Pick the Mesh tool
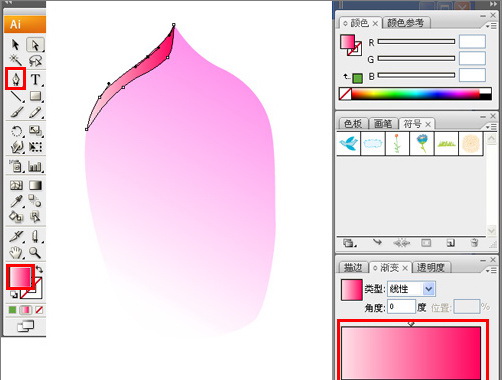This screenshot has width=502, height=380. coord(16,185)
